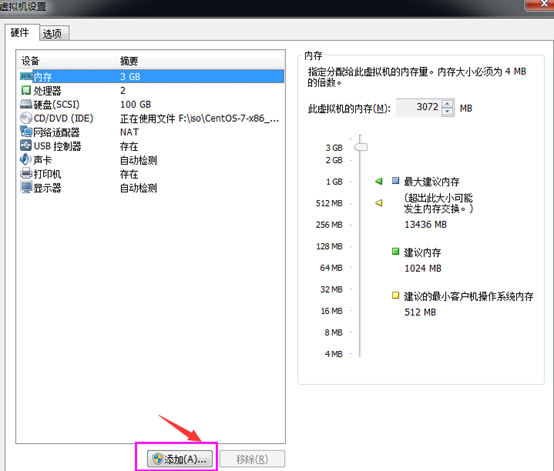Viewport: 554px width, 471px height.
Task: Select the display monitor icon
Action: [x=26, y=187]
